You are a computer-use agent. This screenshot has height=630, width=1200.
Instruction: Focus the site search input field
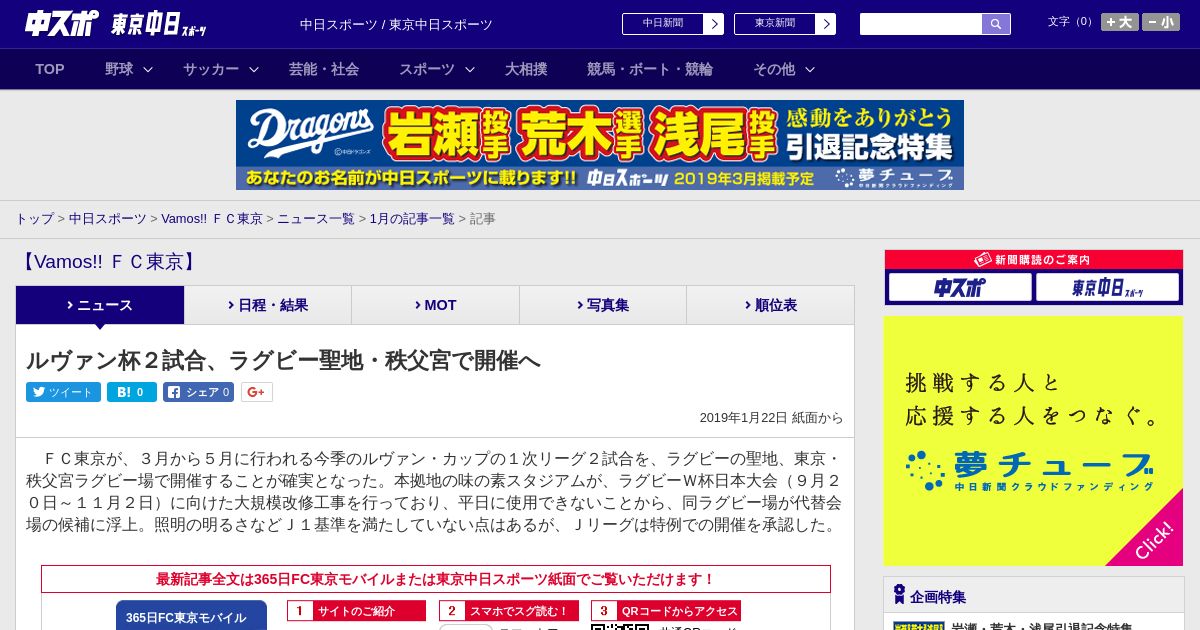921,24
